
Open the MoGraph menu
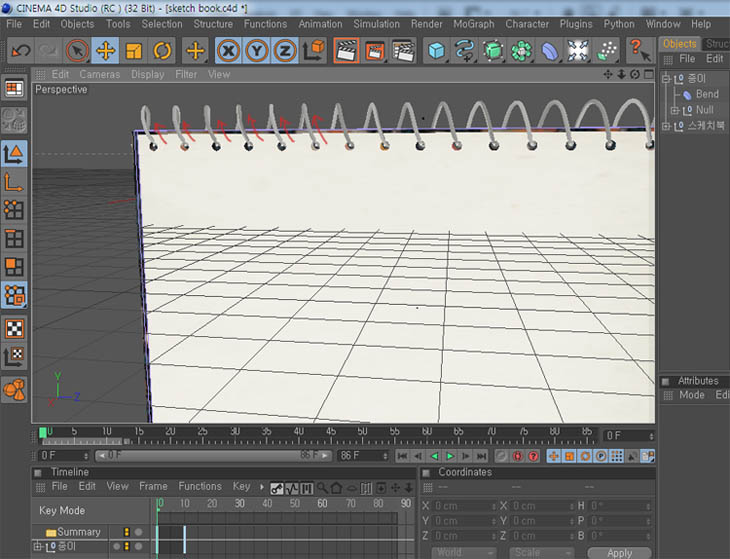click(473, 24)
